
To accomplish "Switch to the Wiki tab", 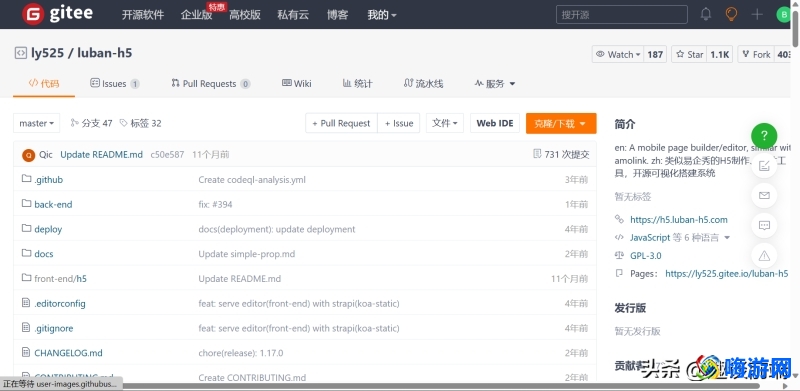I will 297,83.
